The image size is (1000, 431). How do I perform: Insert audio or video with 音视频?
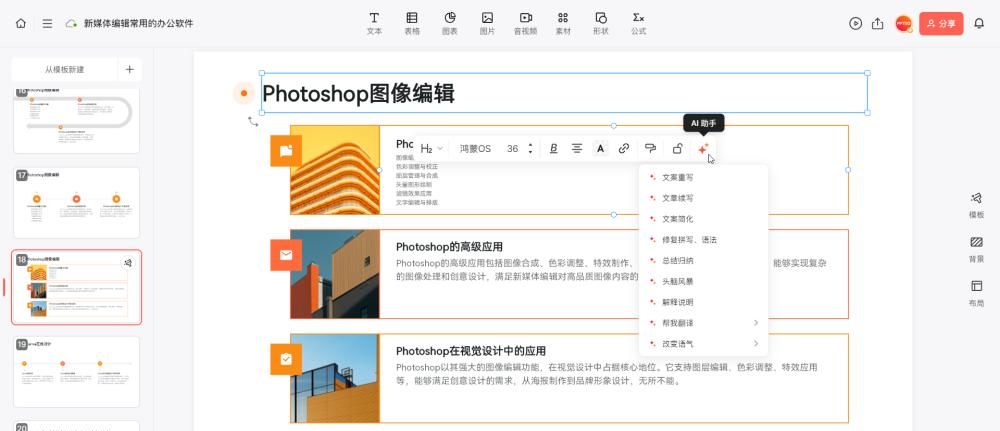(x=526, y=24)
